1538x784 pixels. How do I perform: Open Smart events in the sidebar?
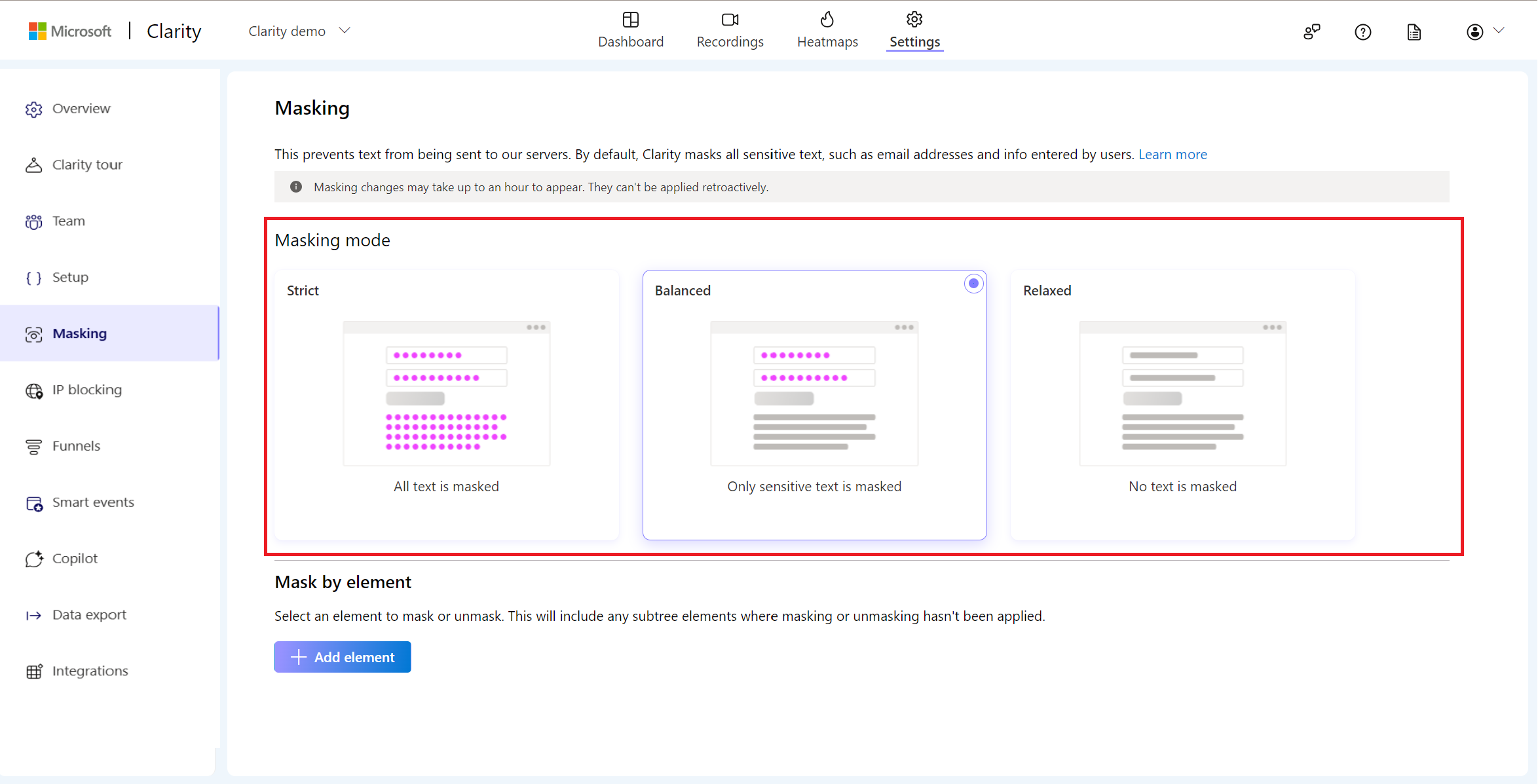pyautogui.click(x=109, y=503)
